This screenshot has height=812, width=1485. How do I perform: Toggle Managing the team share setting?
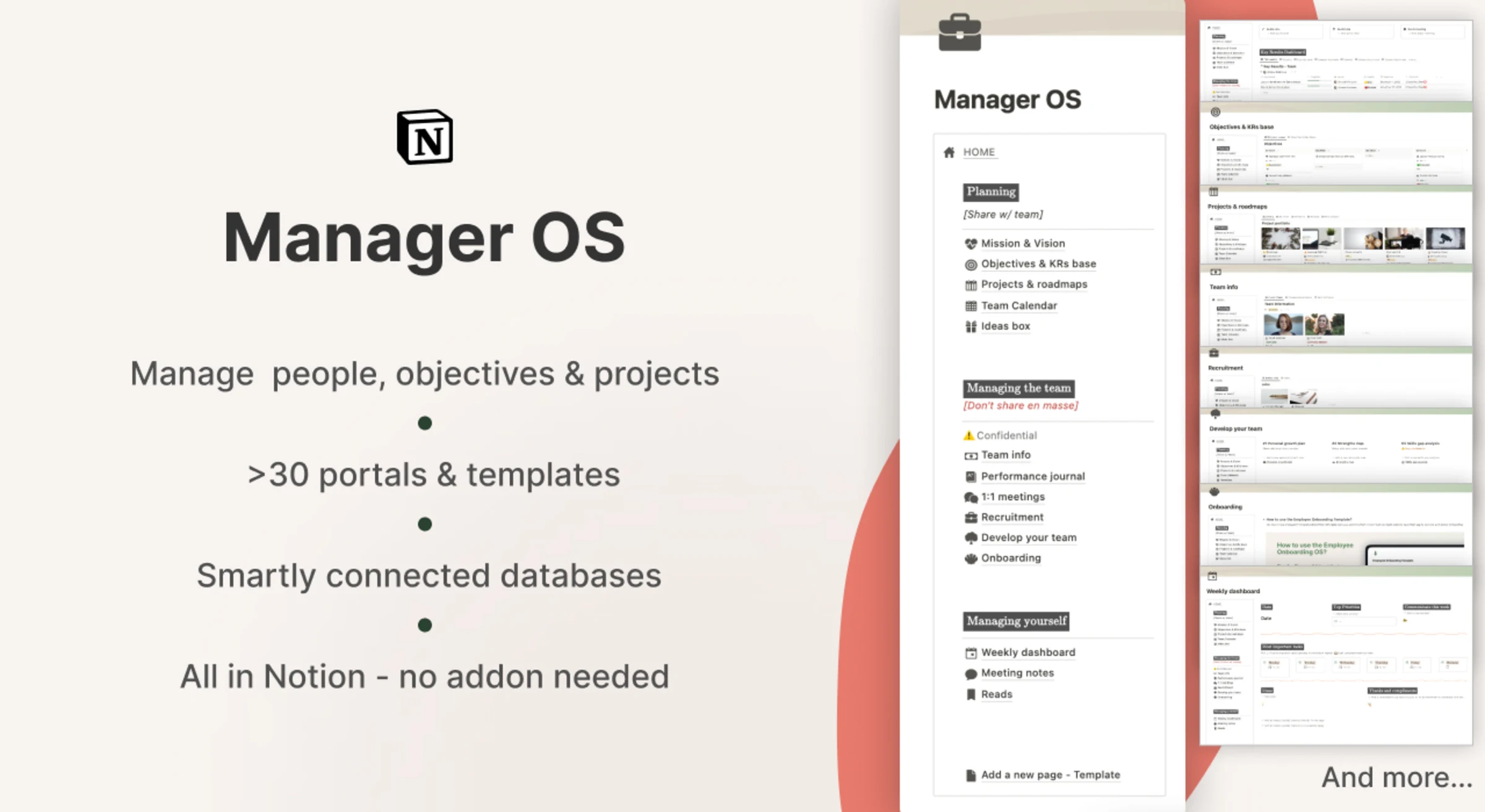1020,405
